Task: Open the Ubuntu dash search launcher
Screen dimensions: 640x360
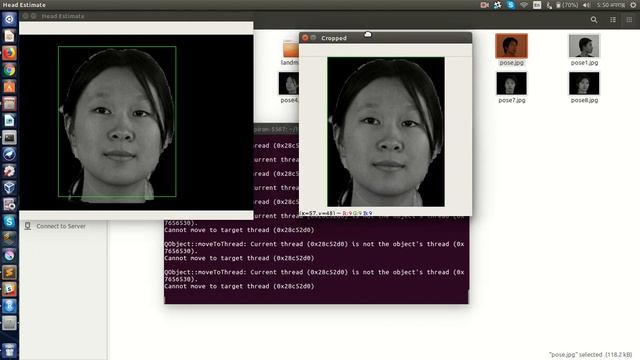Action: [9, 19]
